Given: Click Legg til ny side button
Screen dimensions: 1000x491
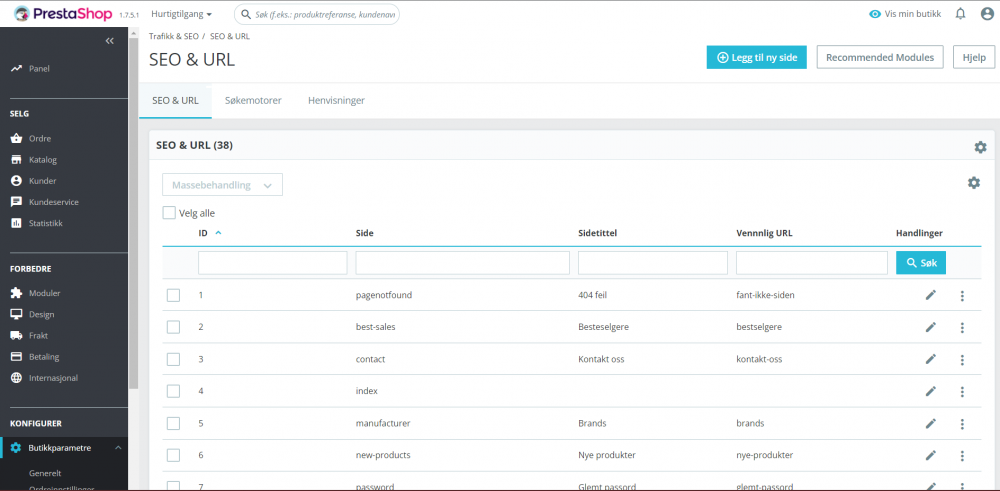Looking at the screenshot, I should [x=756, y=57].
